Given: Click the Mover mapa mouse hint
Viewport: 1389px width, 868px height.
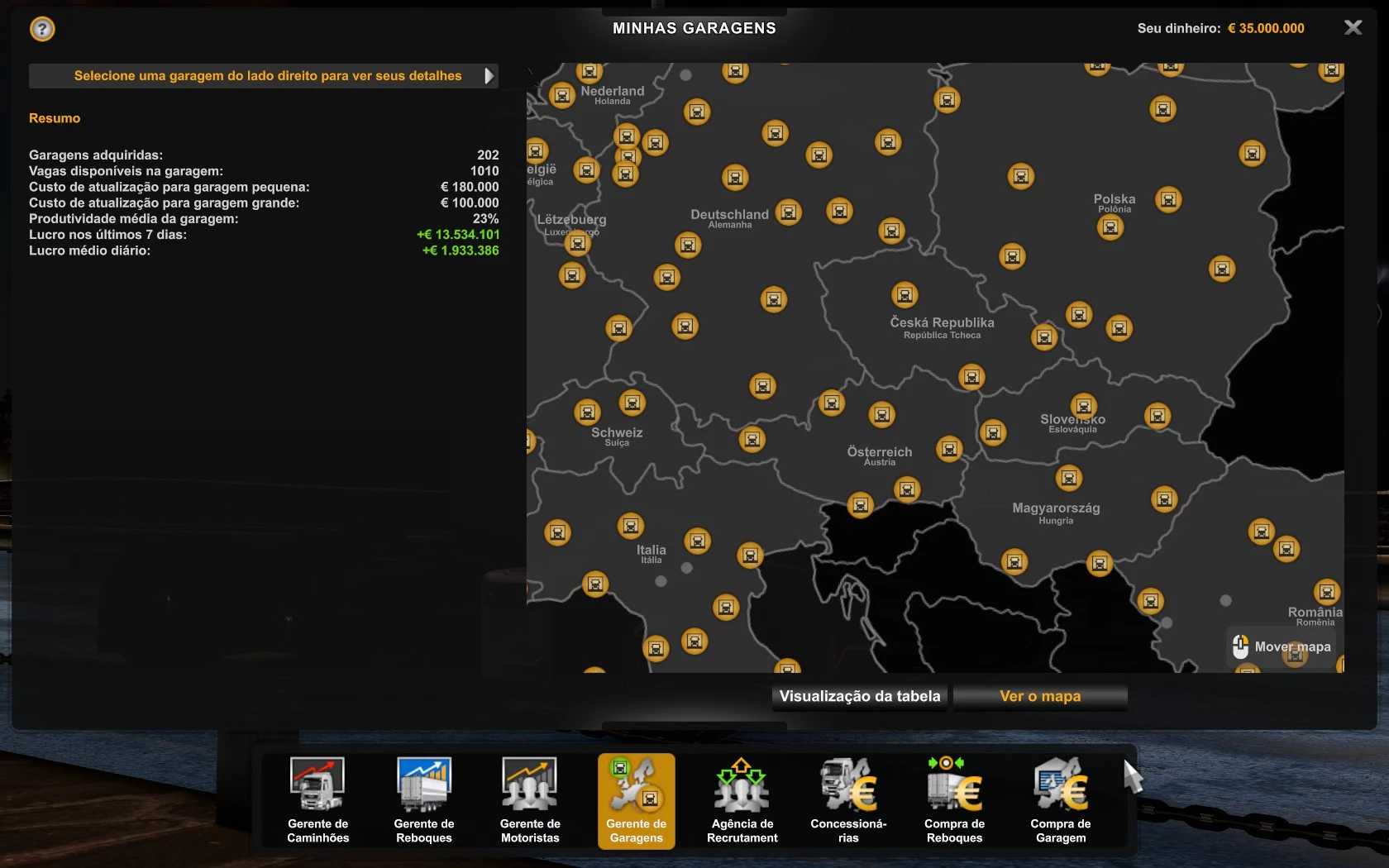Looking at the screenshot, I should (x=1283, y=646).
